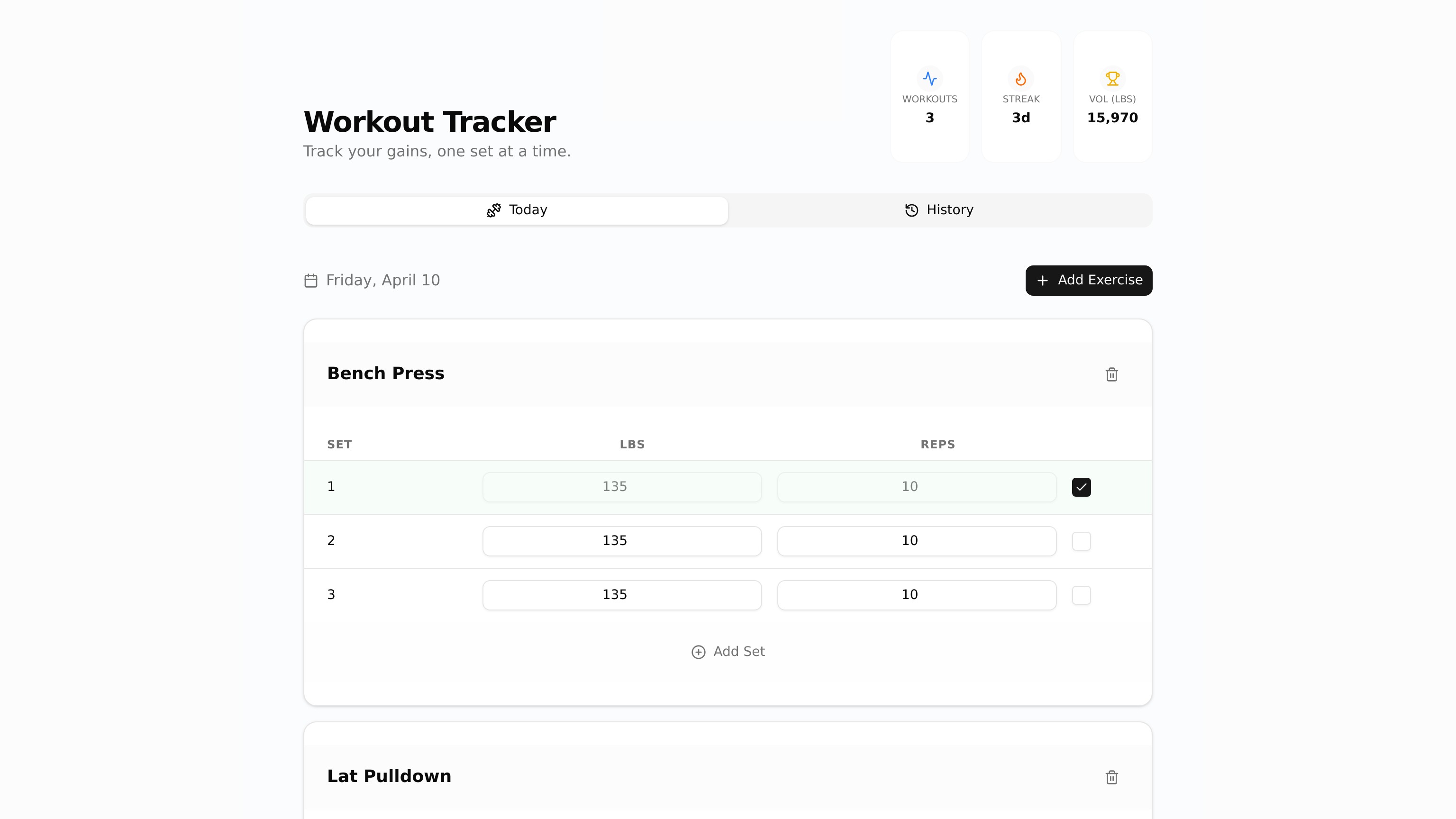Image resolution: width=1456 pixels, height=819 pixels.
Task: Add a set to Bench Press
Action: tap(728, 652)
